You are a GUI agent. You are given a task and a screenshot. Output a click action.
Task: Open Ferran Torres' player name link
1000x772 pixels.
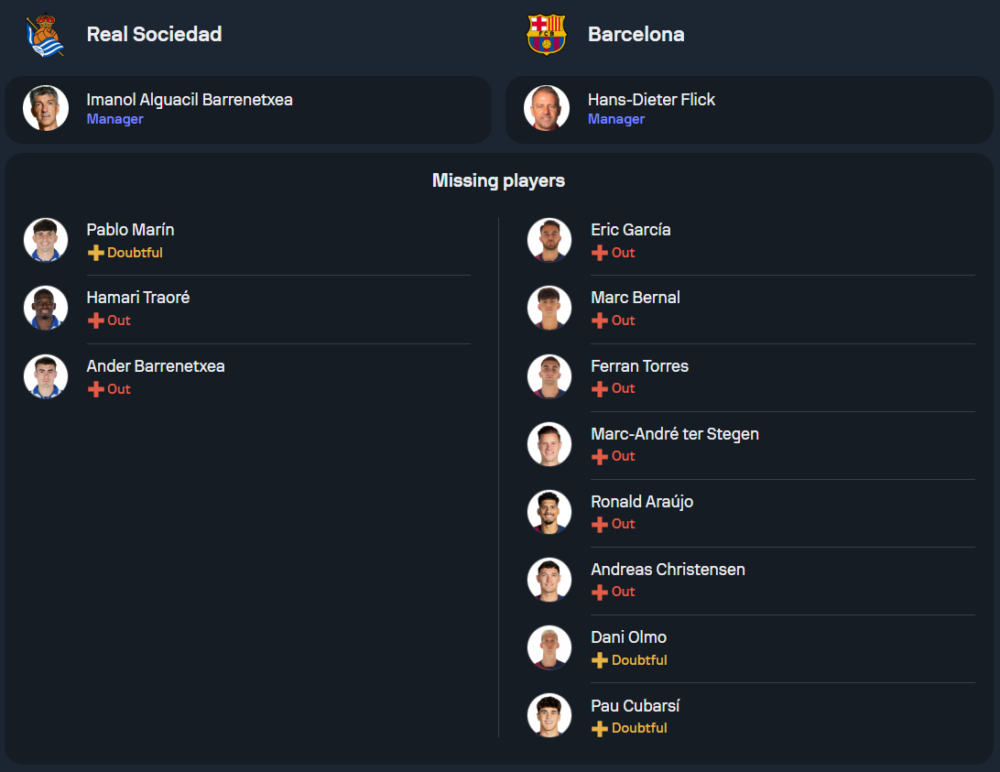click(x=639, y=366)
